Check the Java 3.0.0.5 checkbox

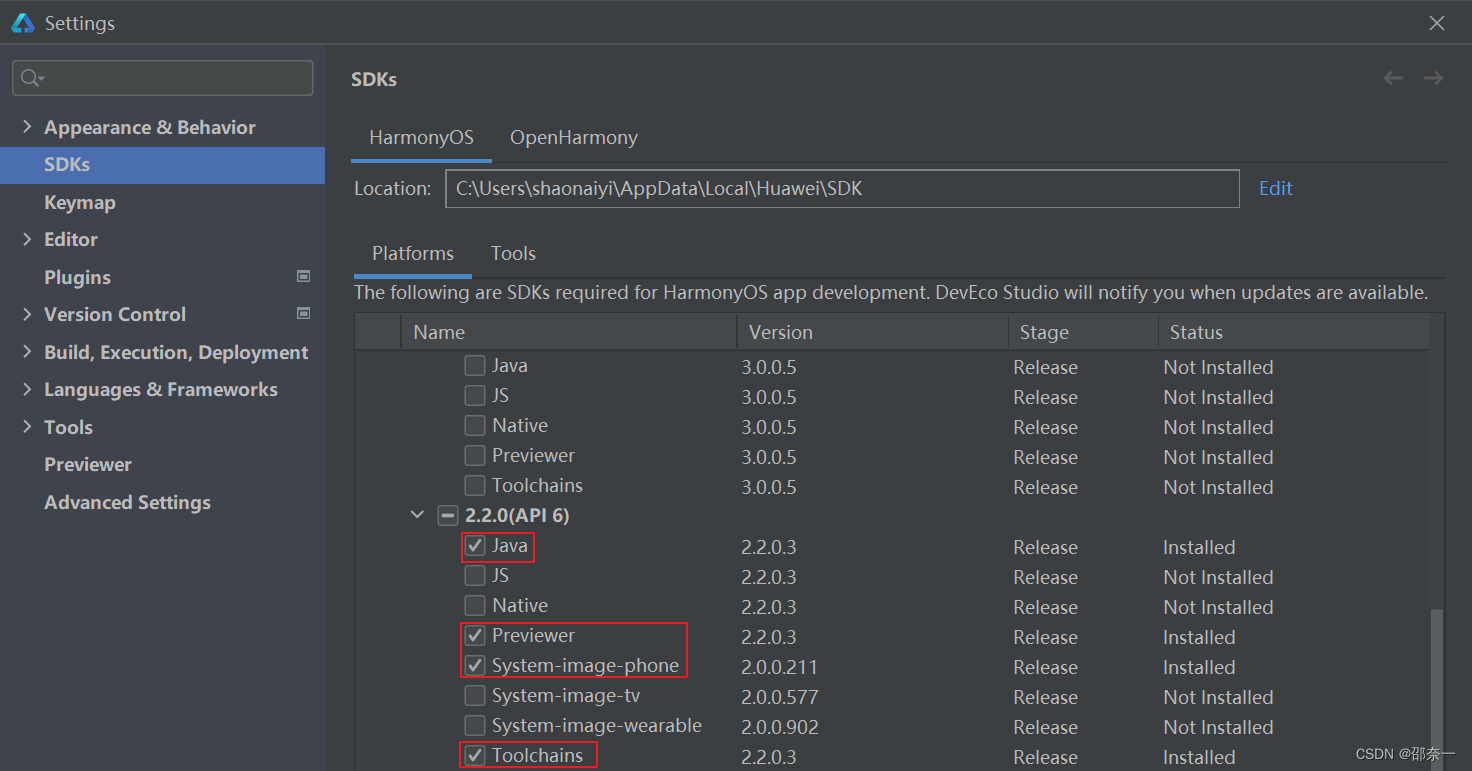point(475,366)
